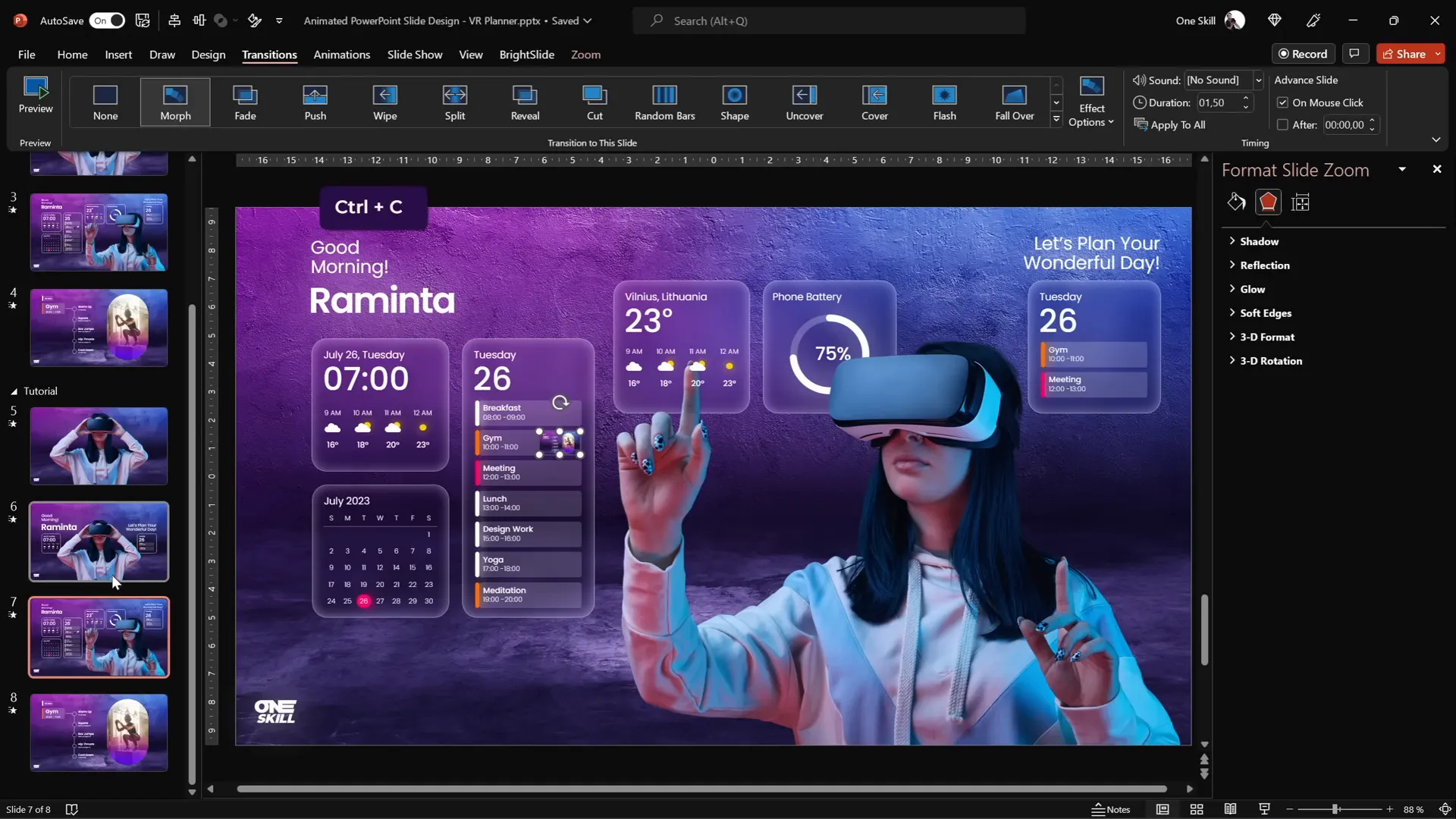The height and width of the screenshot is (819, 1456).
Task: Expand the 3-D Format section
Action: click(x=1266, y=337)
